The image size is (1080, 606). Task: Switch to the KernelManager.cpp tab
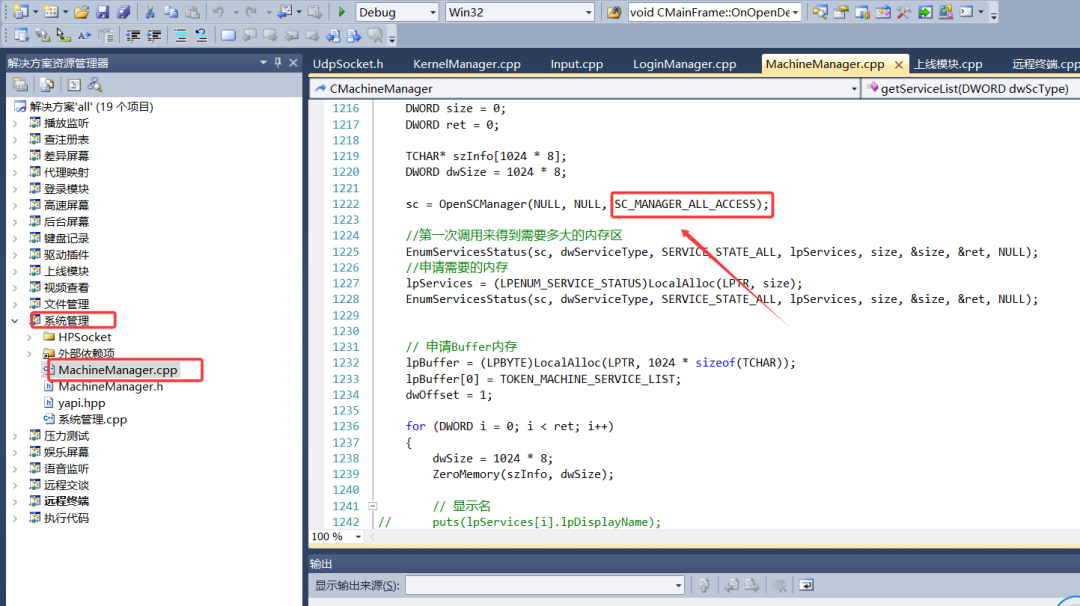pyautogui.click(x=466, y=64)
